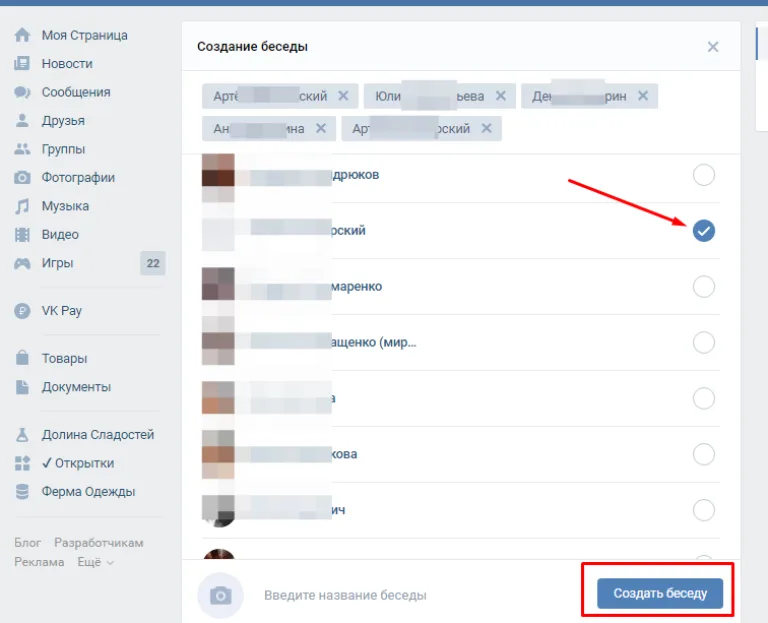Click the home icon for Моя Страница
768x623 pixels.
(x=22, y=35)
